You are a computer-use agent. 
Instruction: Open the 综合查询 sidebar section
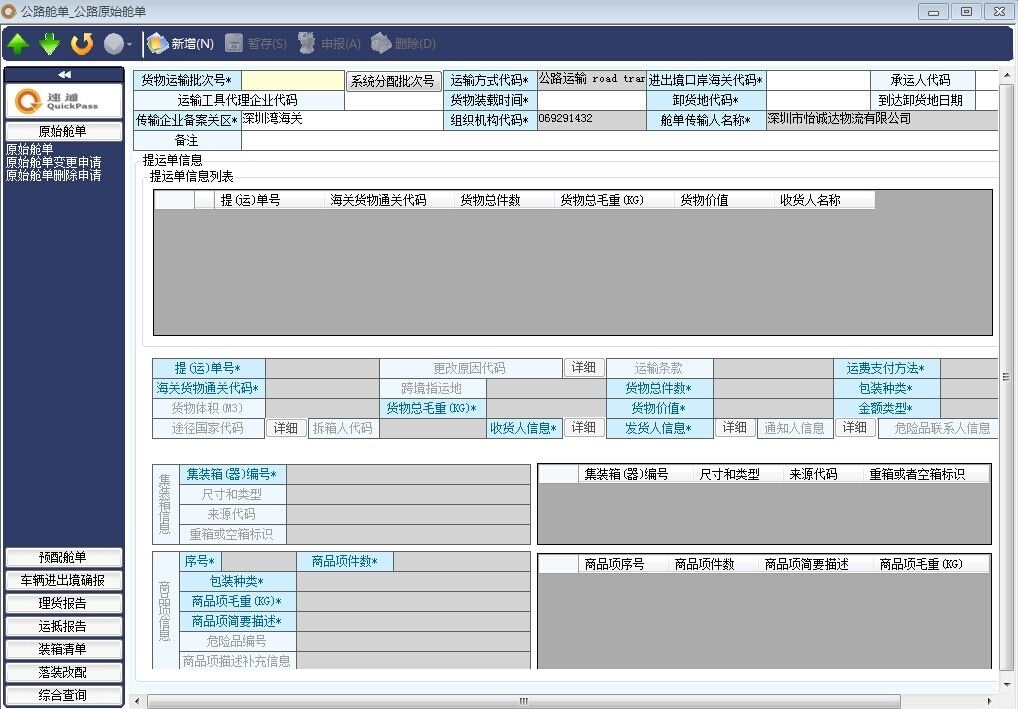point(64,696)
